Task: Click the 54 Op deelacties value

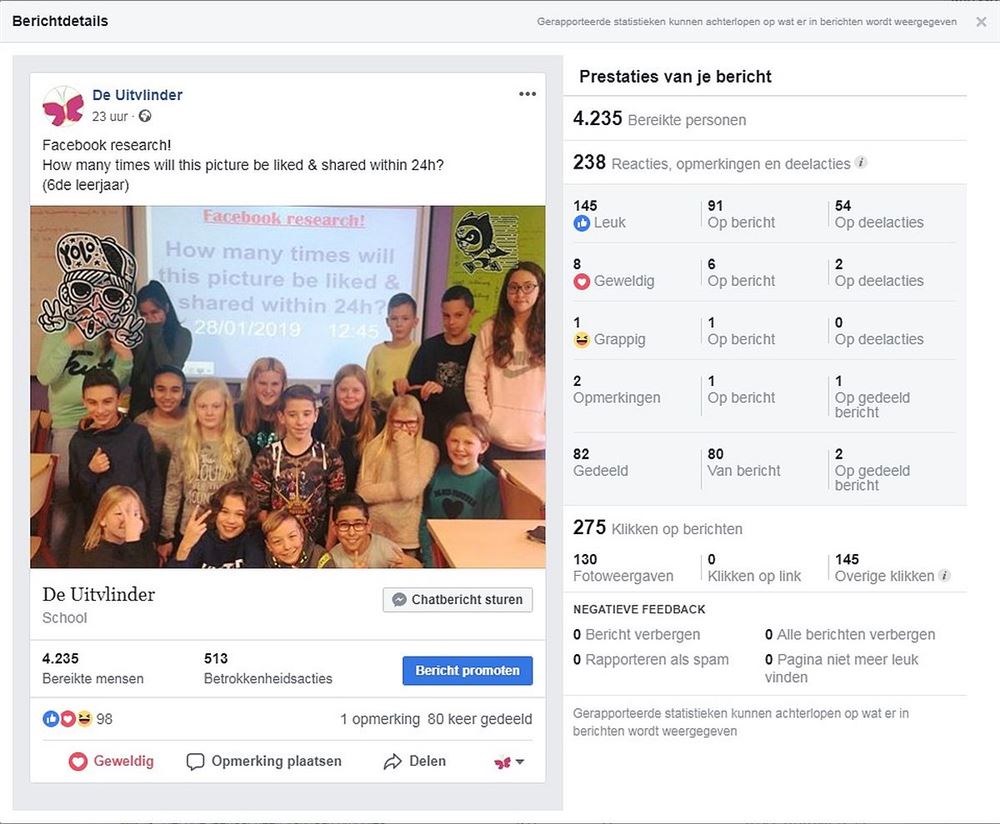Action: (x=879, y=214)
